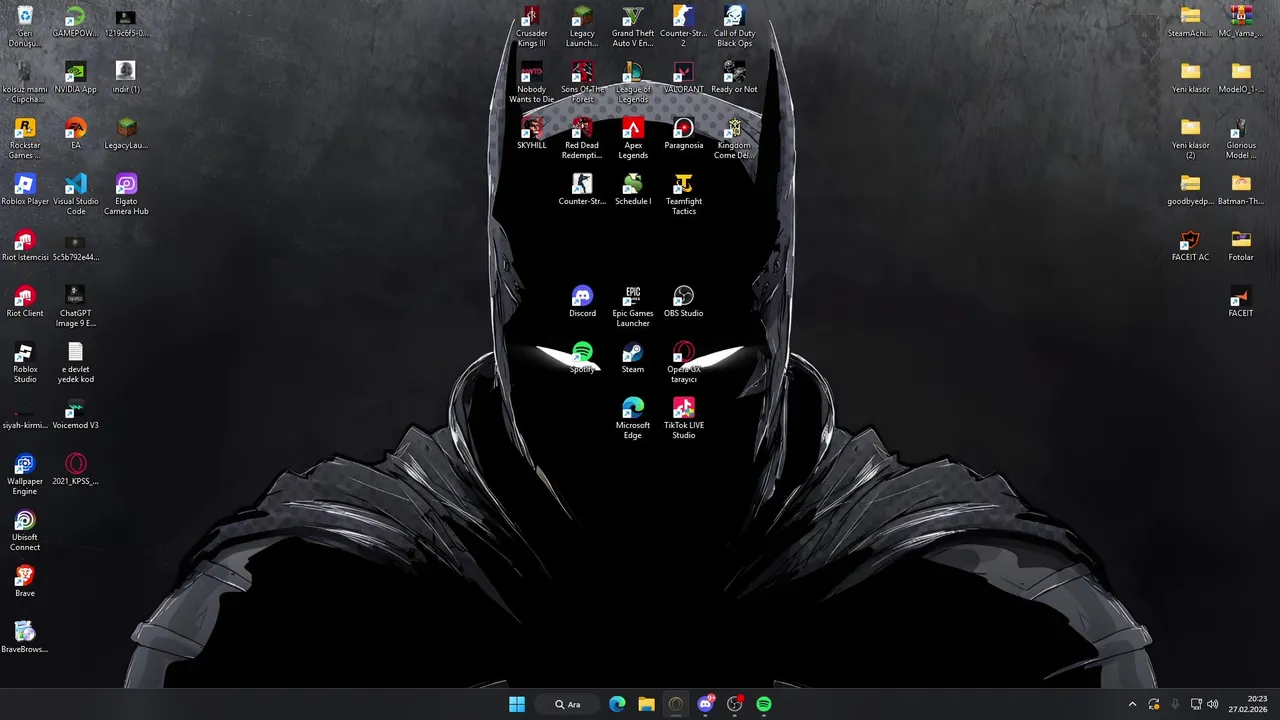Open Crusader Kings III desktop shortcut
The width and height of the screenshot is (1280, 720).
point(532,27)
